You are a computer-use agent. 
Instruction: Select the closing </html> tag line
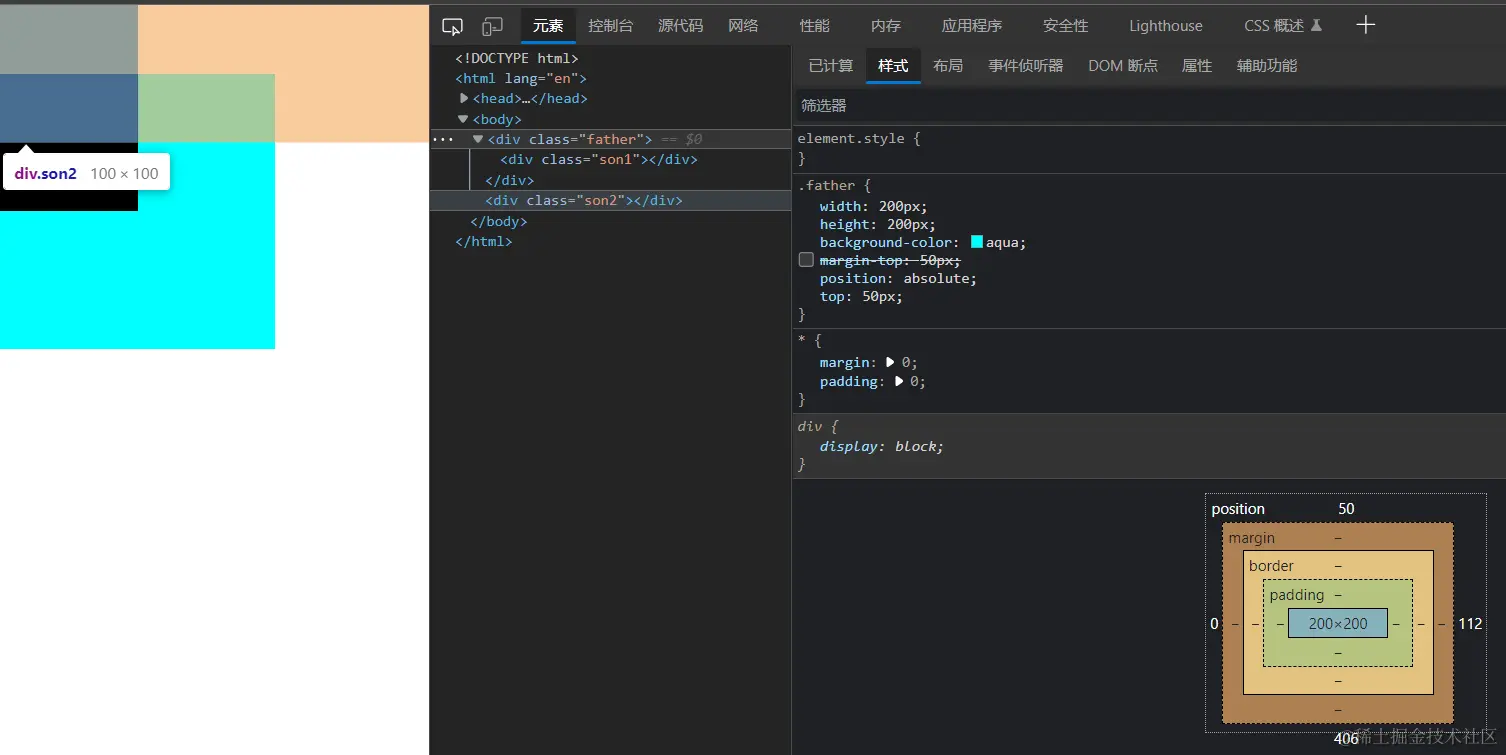tap(484, 241)
